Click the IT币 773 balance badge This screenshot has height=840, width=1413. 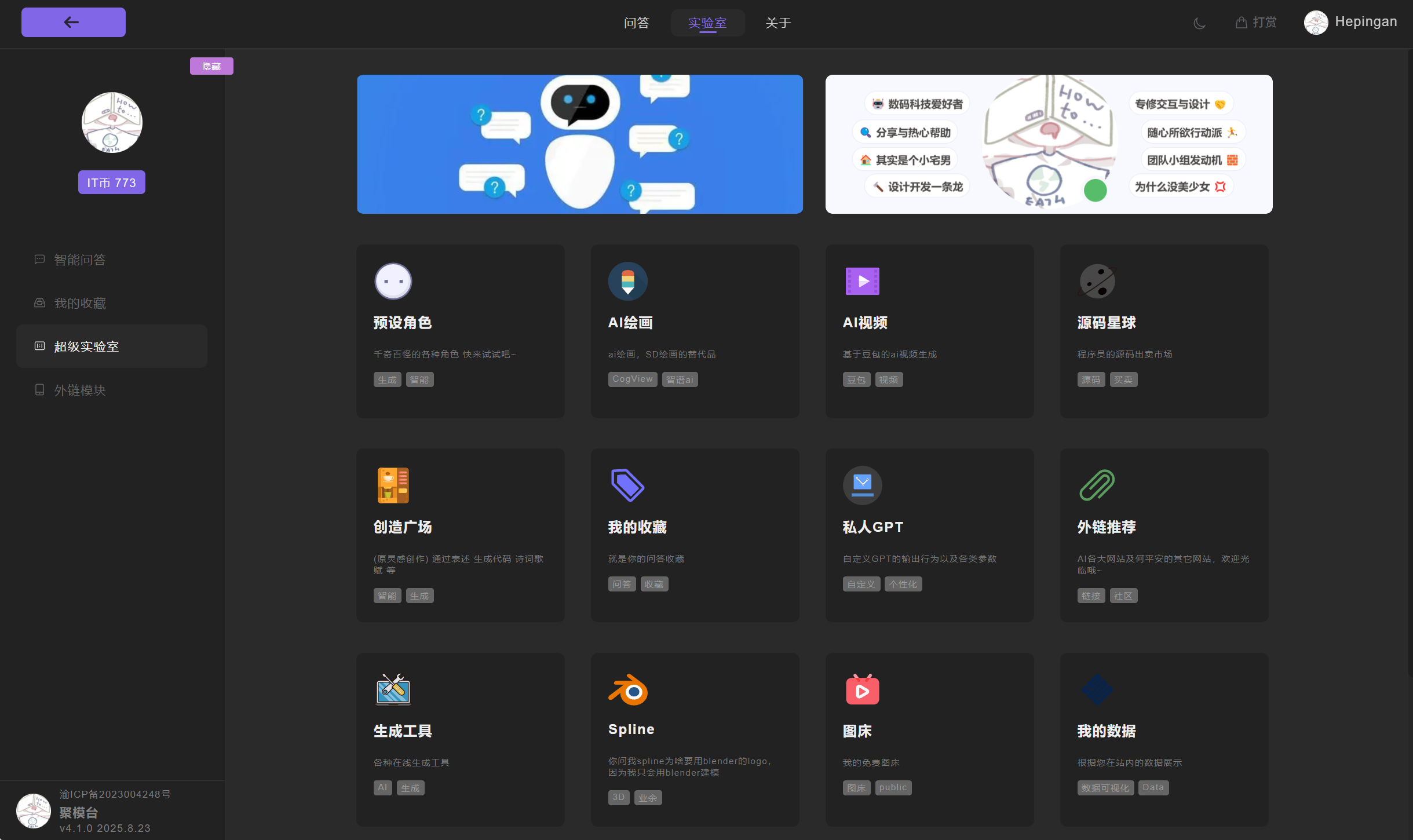tap(111, 182)
